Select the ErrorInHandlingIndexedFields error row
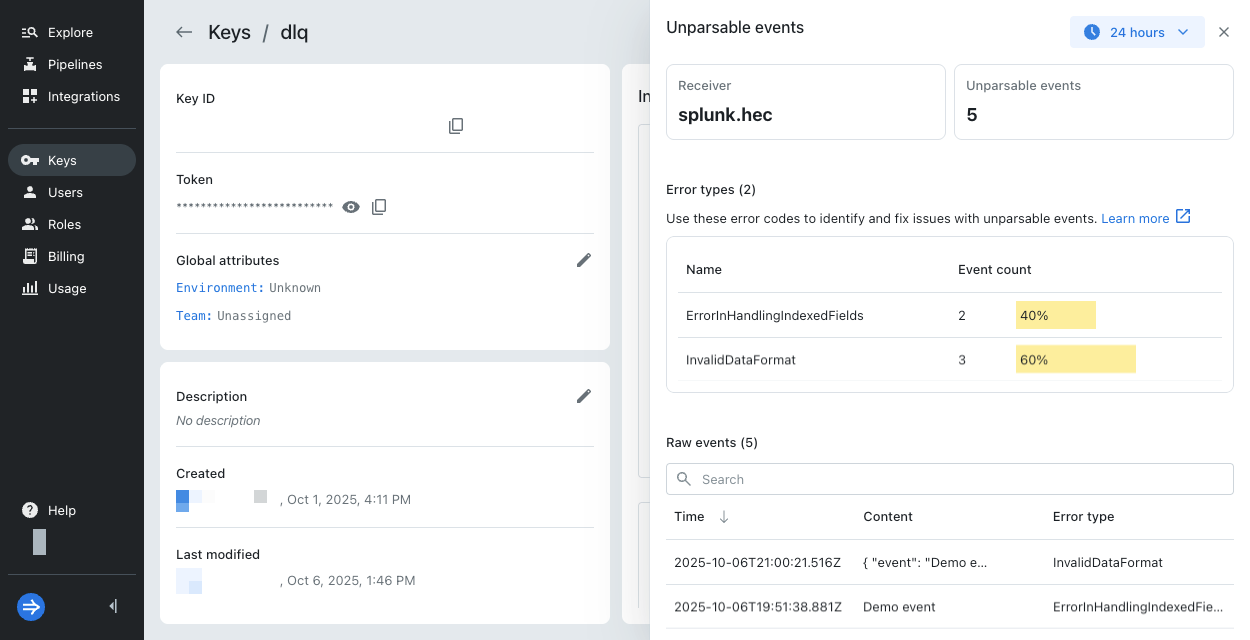The width and height of the screenshot is (1250, 640). click(x=774, y=315)
